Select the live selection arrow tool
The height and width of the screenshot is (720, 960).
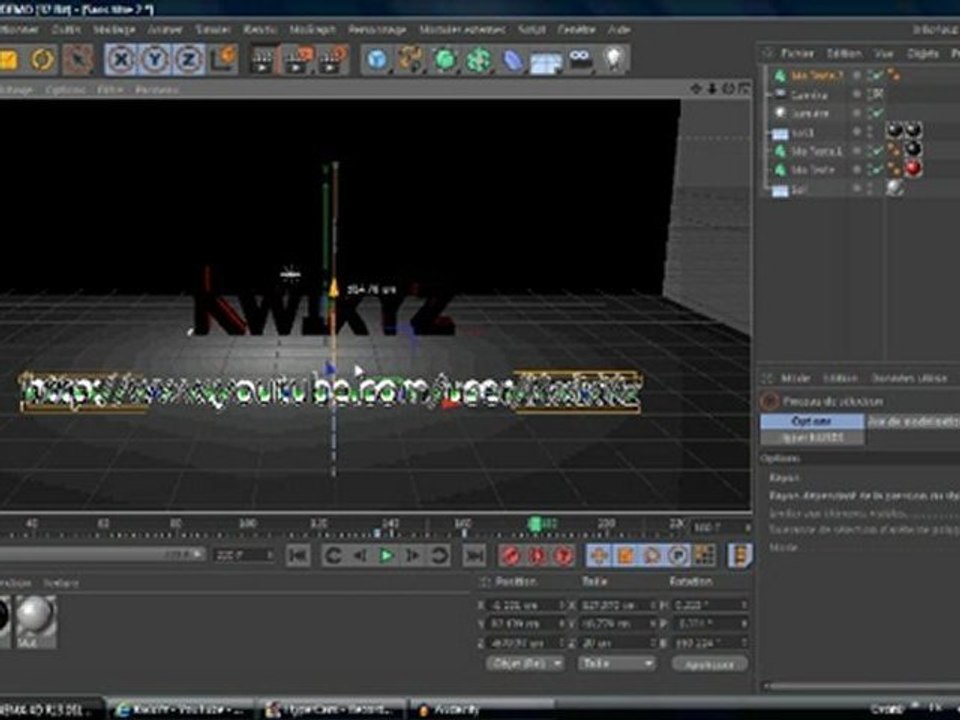[x=78, y=59]
